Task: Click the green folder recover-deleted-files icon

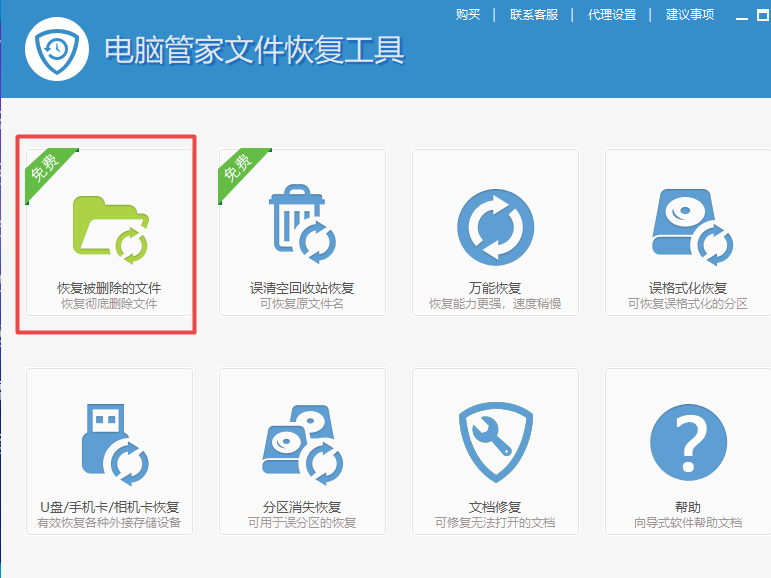Action: tap(111, 230)
